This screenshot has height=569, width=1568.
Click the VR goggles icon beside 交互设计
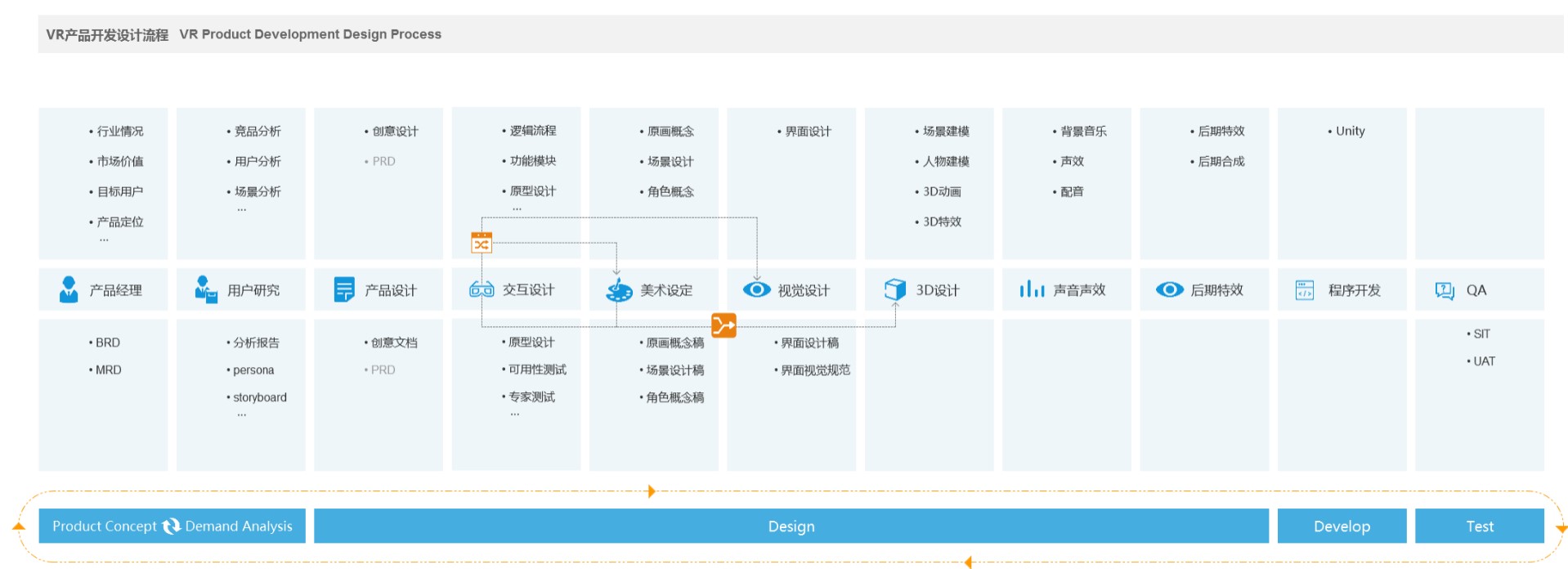[x=482, y=289]
